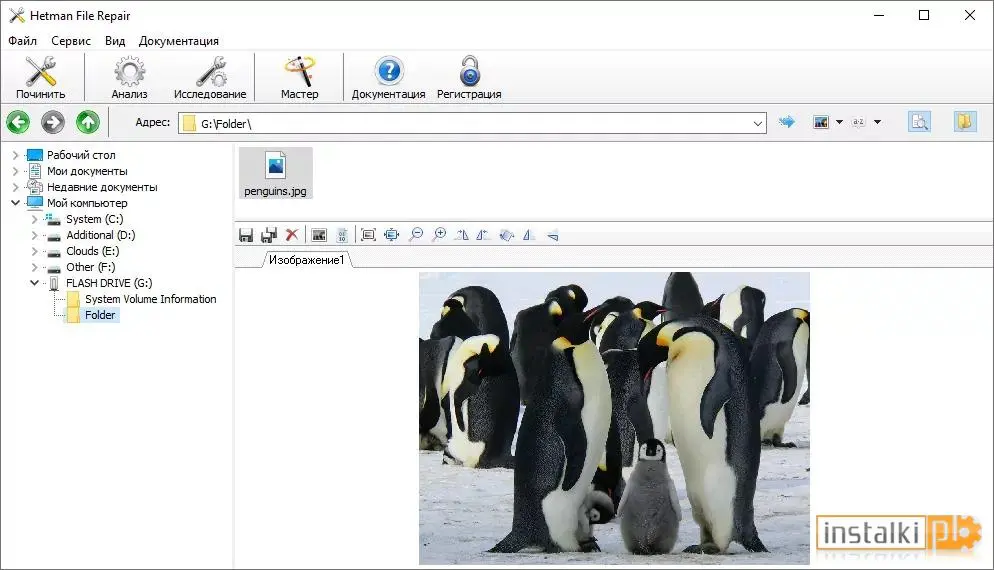Screen dimensions: 994x570
Task: Click the red X delete icon
Action: pos(292,235)
